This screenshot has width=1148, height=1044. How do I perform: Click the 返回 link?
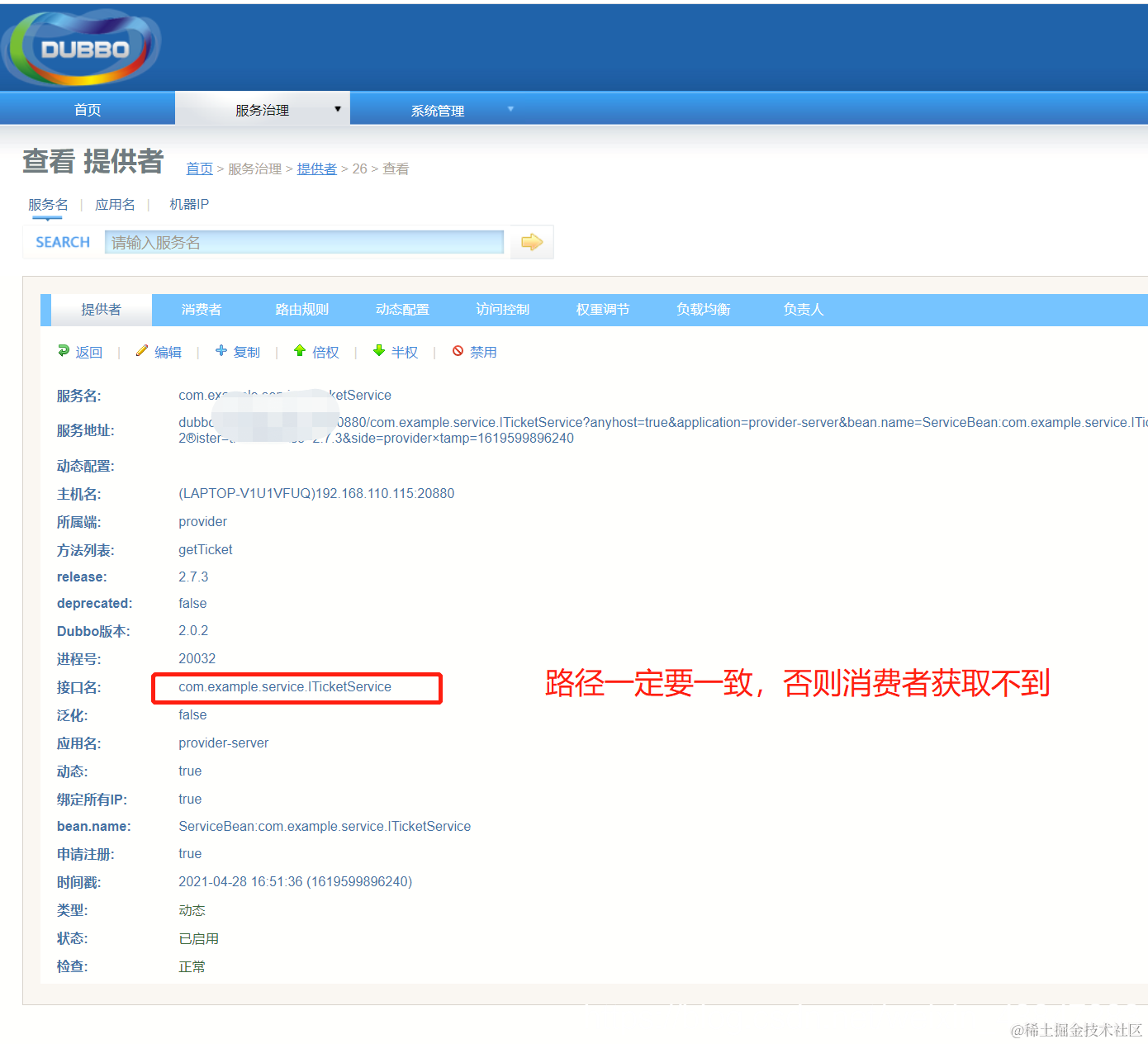[x=89, y=353]
